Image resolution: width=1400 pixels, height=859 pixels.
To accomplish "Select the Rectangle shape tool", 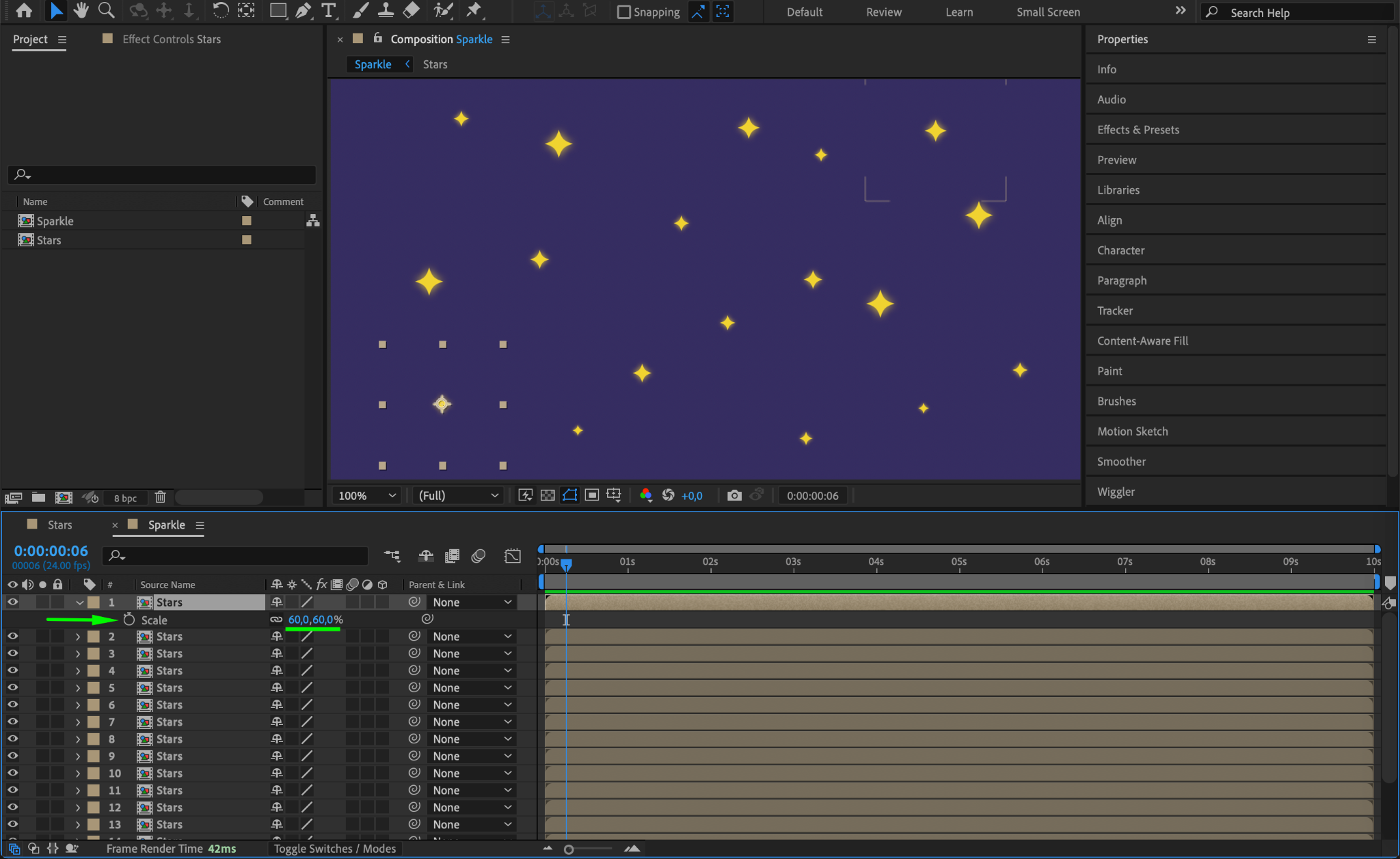I will (x=278, y=10).
